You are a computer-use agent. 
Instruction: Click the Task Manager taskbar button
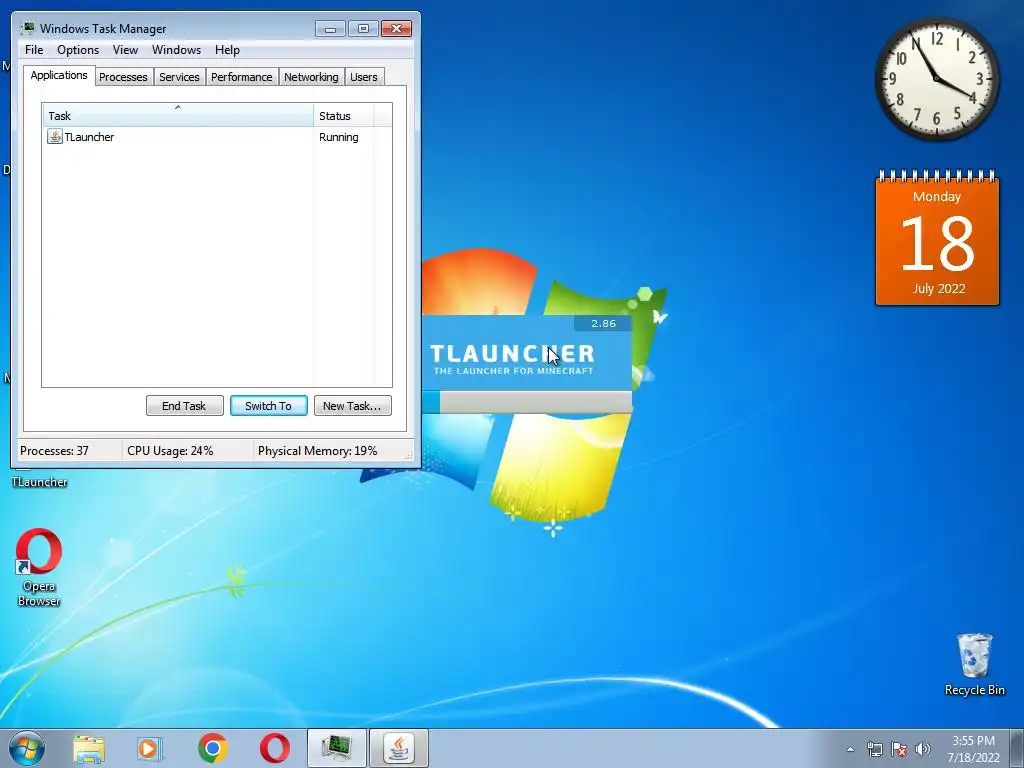click(x=337, y=748)
